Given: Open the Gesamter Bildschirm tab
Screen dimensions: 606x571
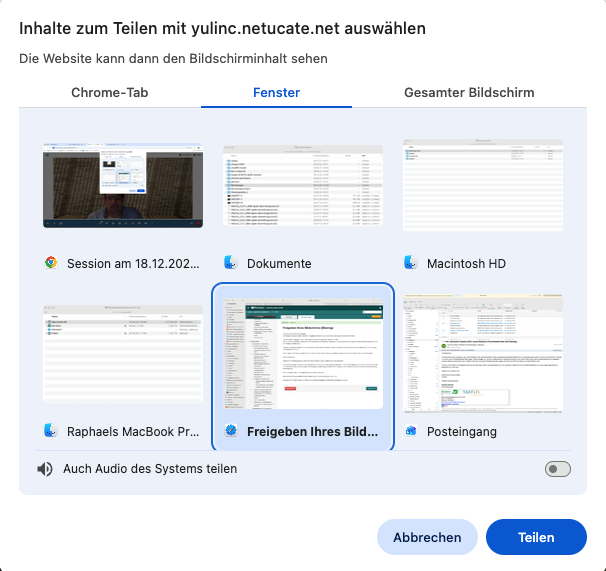Looking at the screenshot, I should coord(469,92).
